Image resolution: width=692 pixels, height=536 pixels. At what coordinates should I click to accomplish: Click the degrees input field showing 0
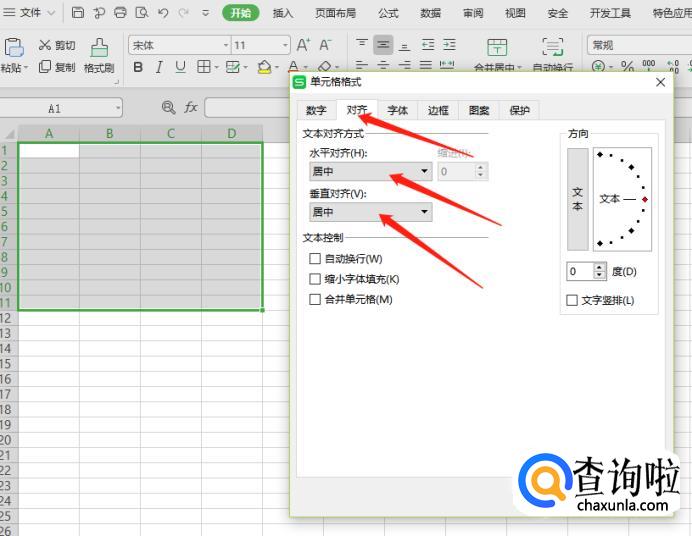click(x=580, y=271)
